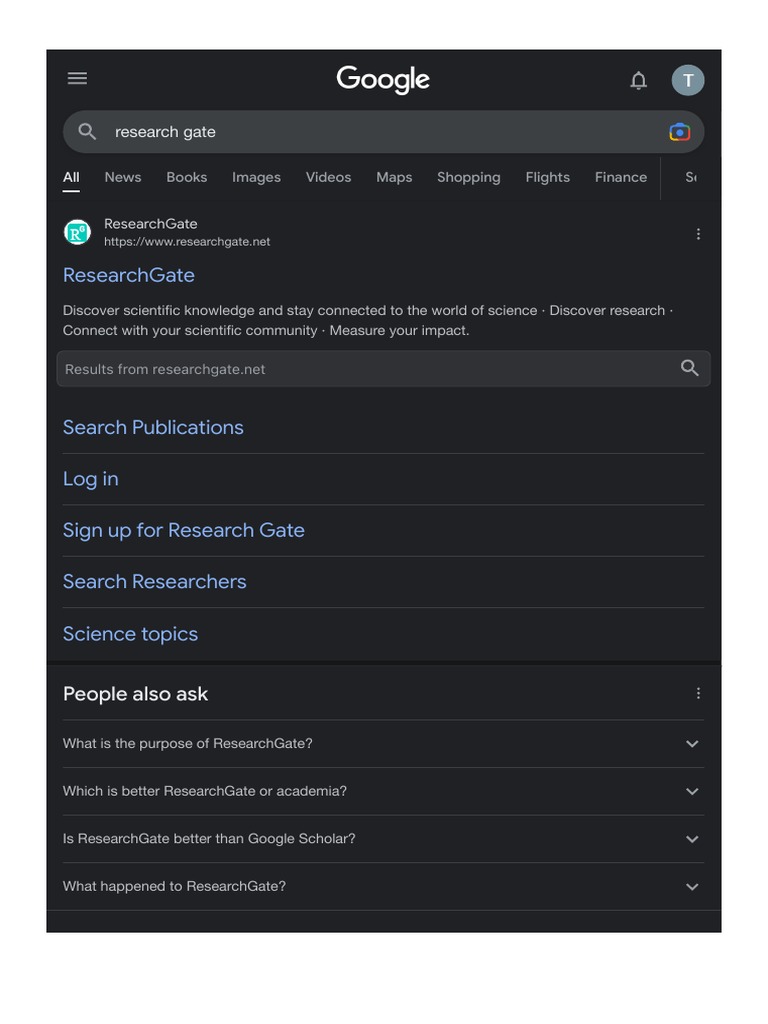Screen dimensions: 768x1024
Task: Expand 'Which is better ResearchGate or academia?'
Action: (x=383, y=791)
